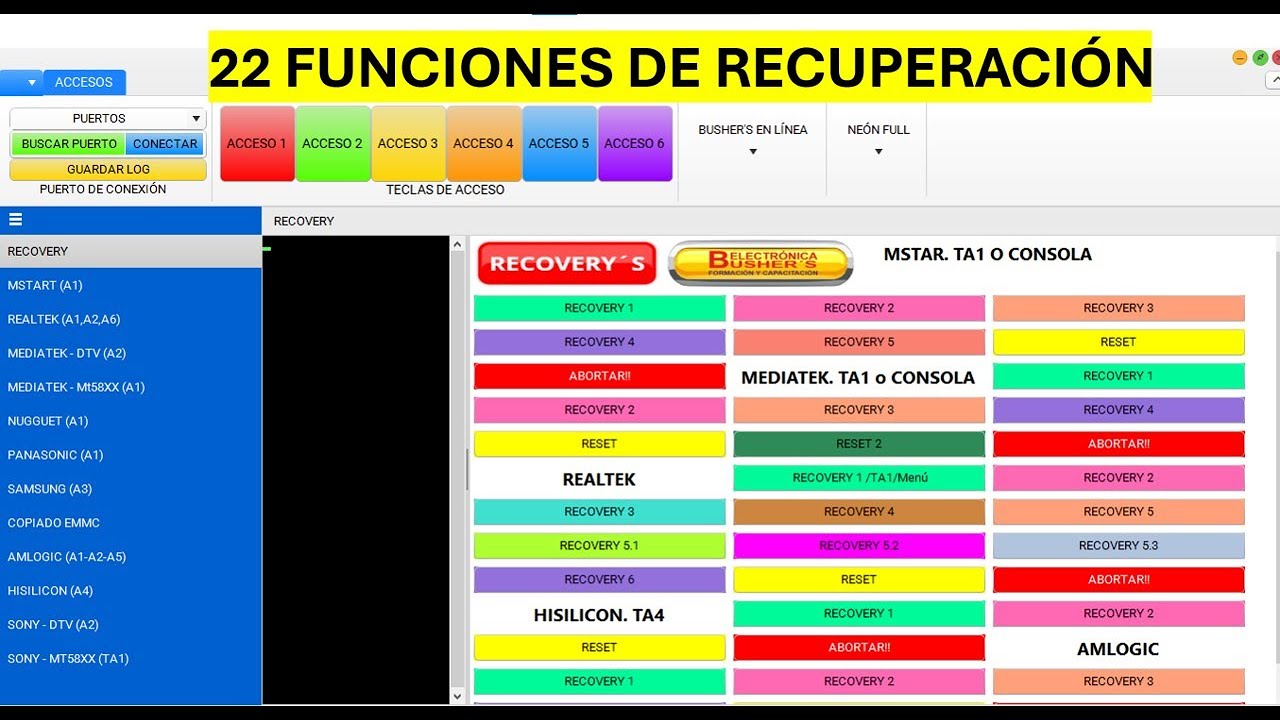Click ABORTAR!! beside RESET 2
Screen dimensions: 1280x720
tap(1119, 444)
